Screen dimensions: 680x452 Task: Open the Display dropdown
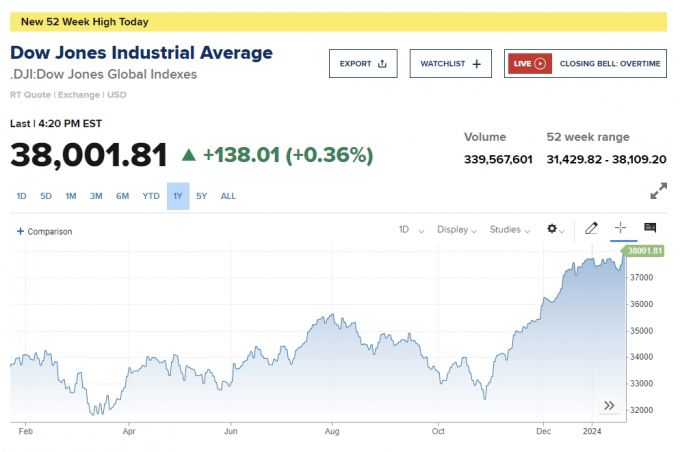pyautogui.click(x=457, y=229)
